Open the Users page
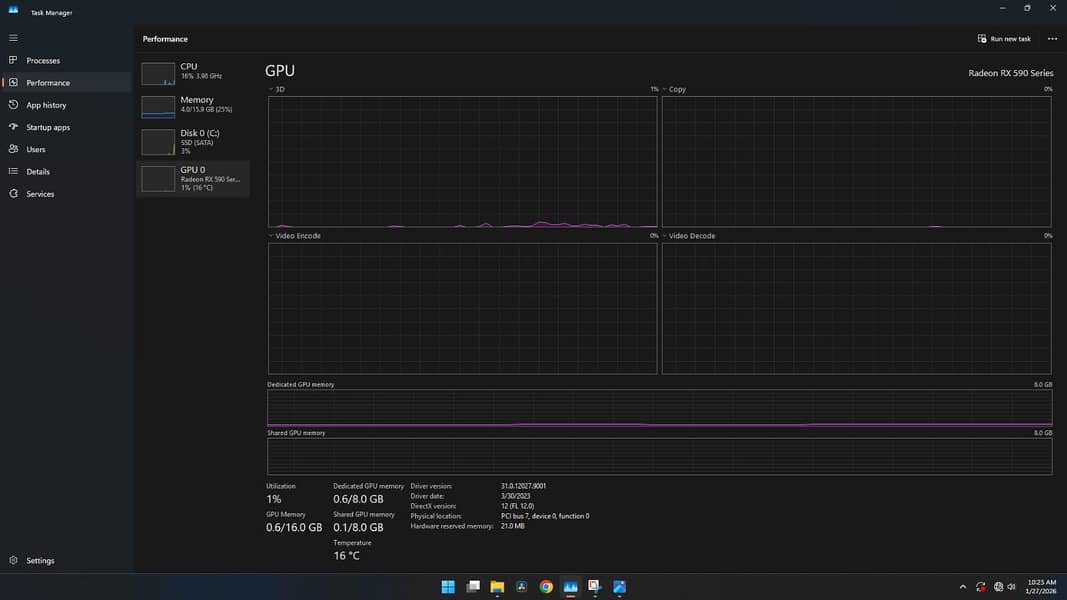The height and width of the screenshot is (600, 1067). [x=36, y=149]
